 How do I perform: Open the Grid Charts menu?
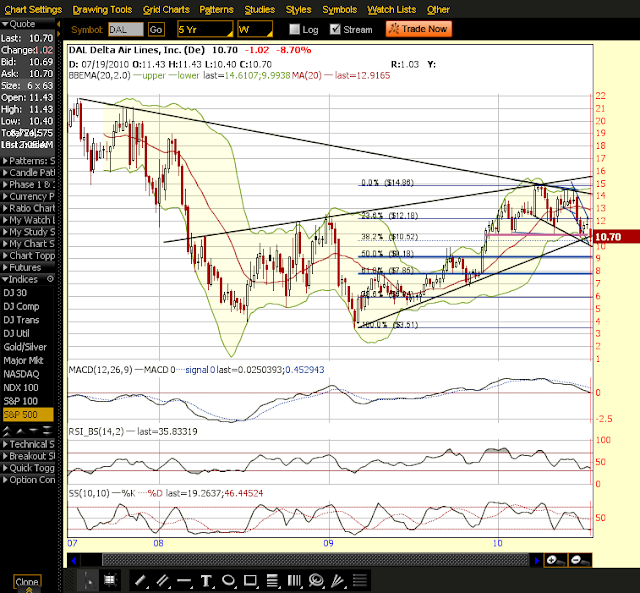(166, 9)
